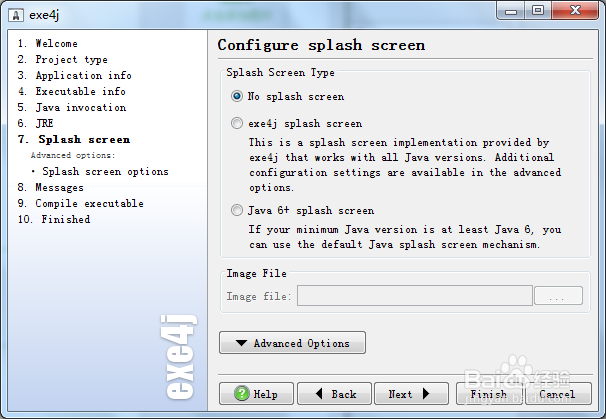This screenshot has height=419, width=606.
Task: Click the Back button
Action: (334, 393)
